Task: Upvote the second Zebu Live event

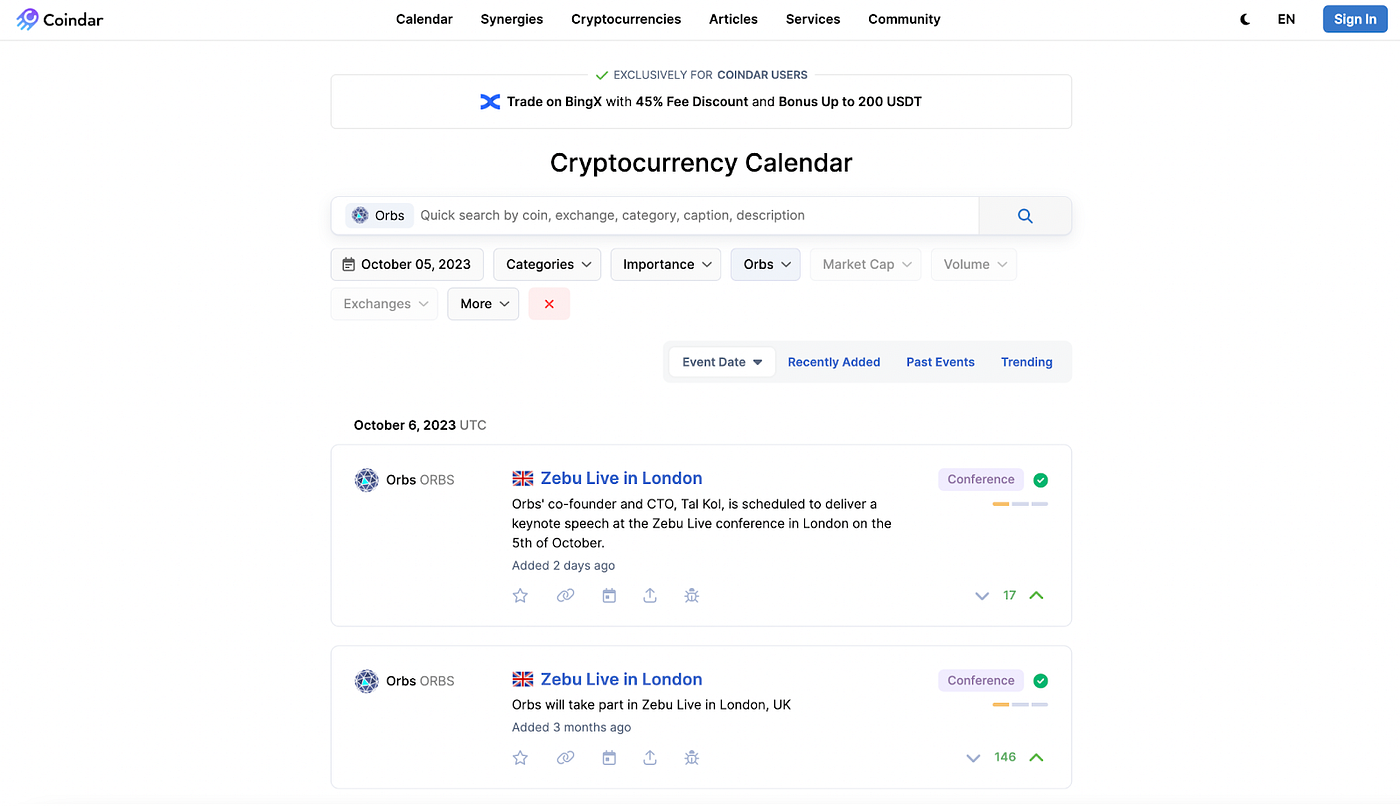Action: point(1036,757)
